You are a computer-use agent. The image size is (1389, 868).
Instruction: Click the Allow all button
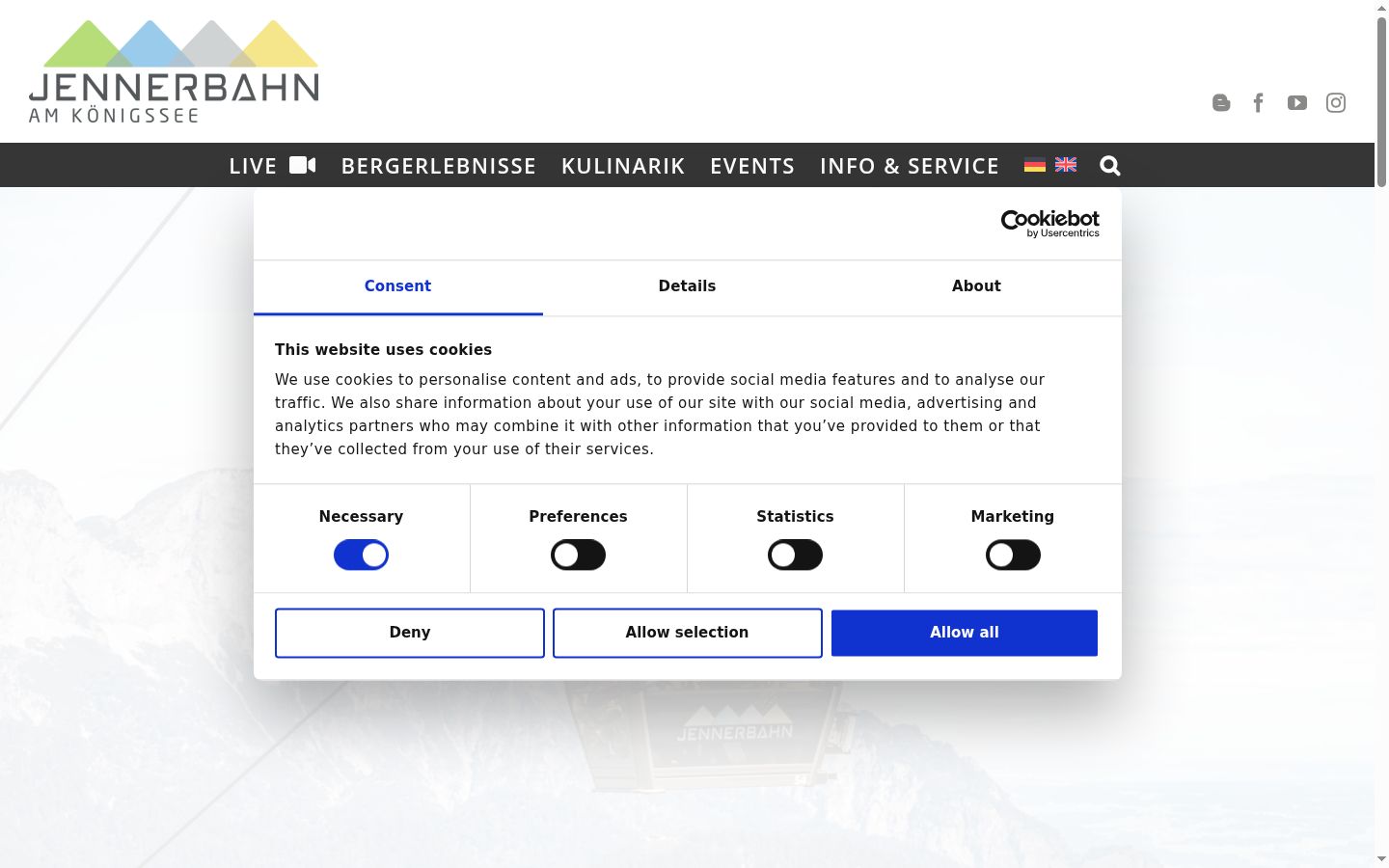coord(965,633)
